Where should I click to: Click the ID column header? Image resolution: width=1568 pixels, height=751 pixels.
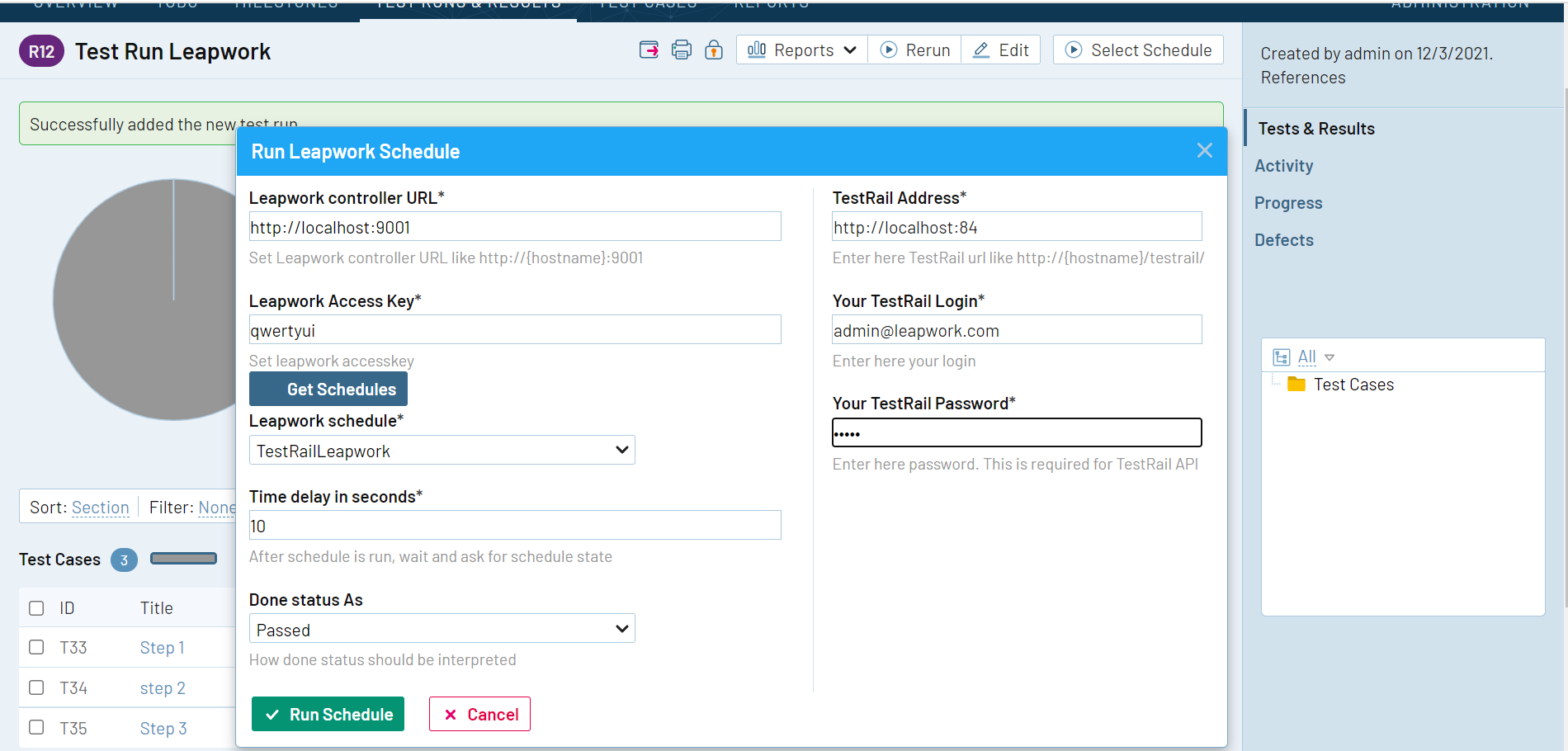click(x=67, y=608)
